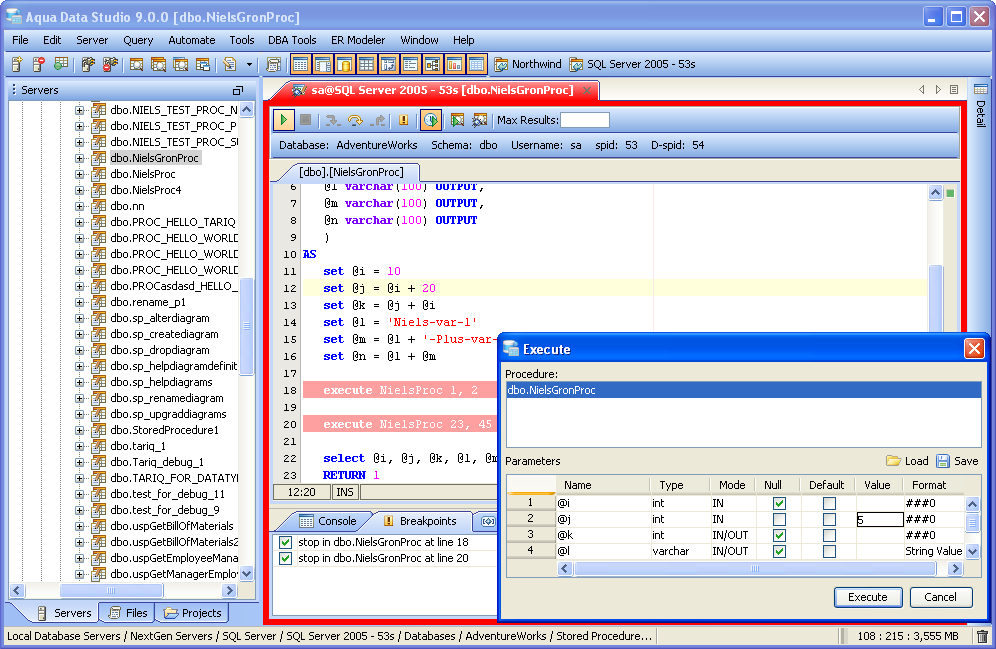The image size is (996, 649).
Task: Click the Execute button in the dialog
Action: [867, 597]
